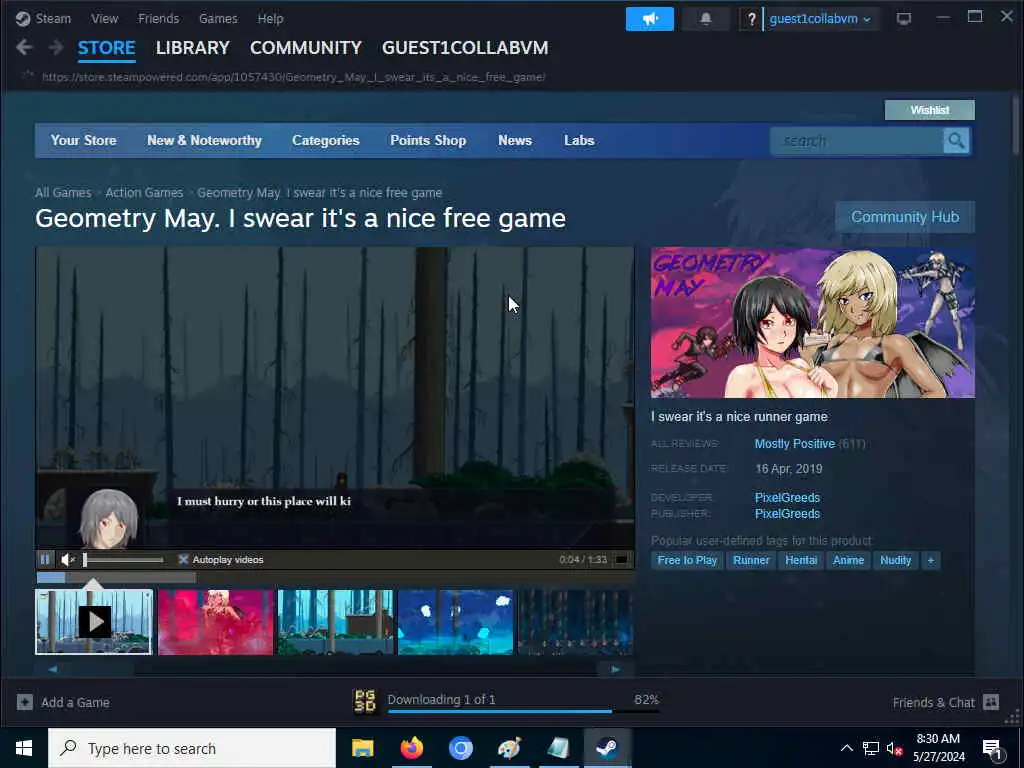Click the Downloading 1 of 1 progress bar
This screenshot has width=1024, height=768.
coord(522,711)
